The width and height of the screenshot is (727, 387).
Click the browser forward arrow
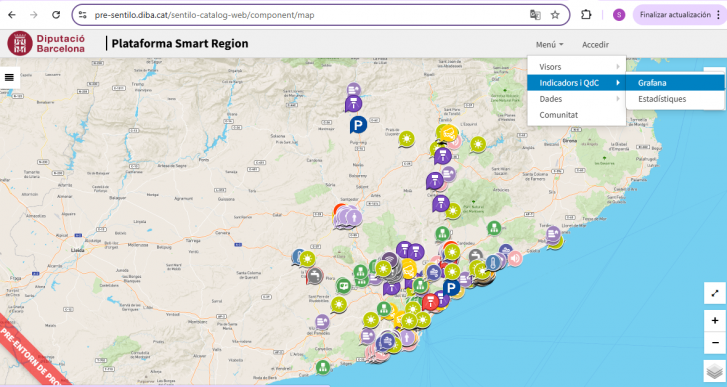34,15
